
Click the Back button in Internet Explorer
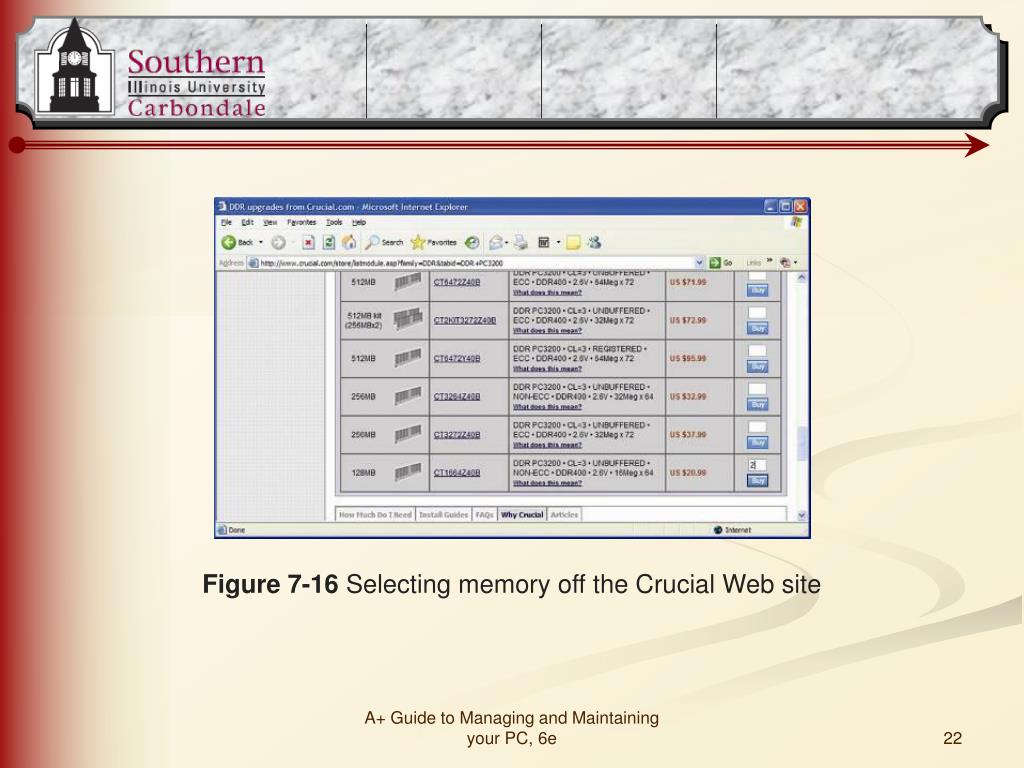point(237,242)
